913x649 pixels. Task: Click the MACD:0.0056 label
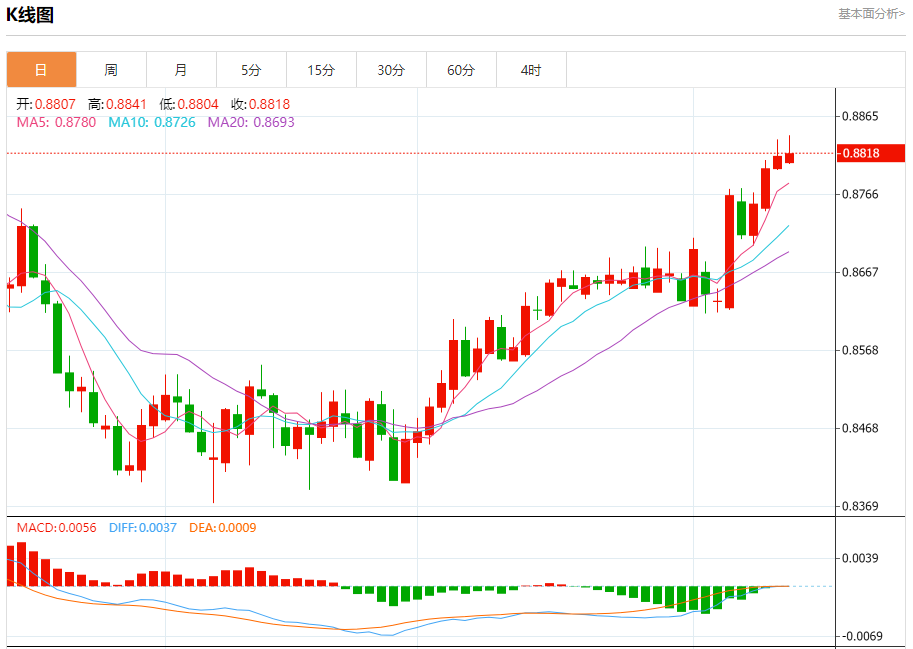click(x=56, y=528)
